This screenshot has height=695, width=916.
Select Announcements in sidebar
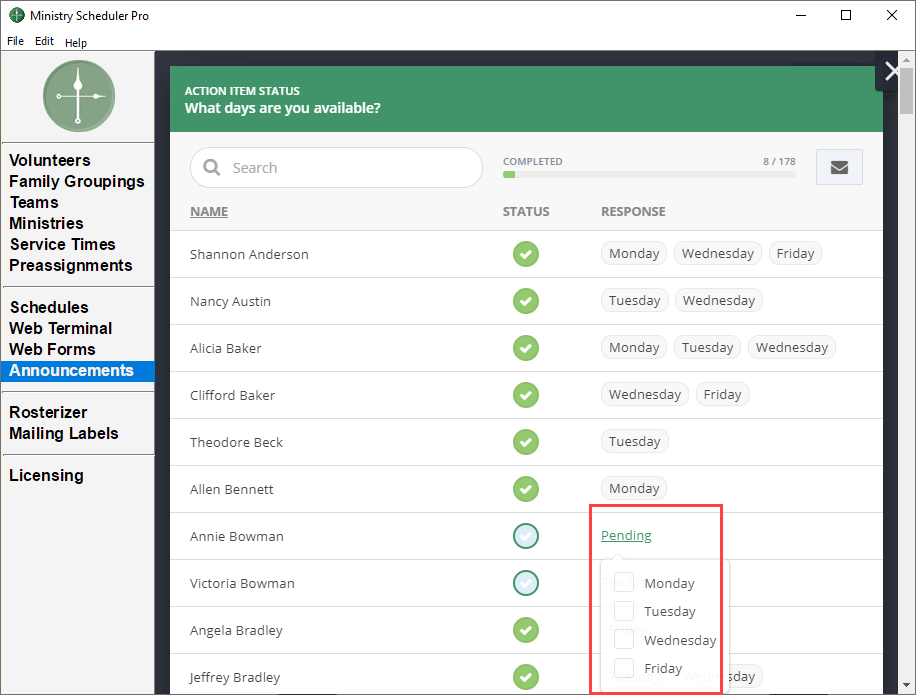[x=78, y=371]
